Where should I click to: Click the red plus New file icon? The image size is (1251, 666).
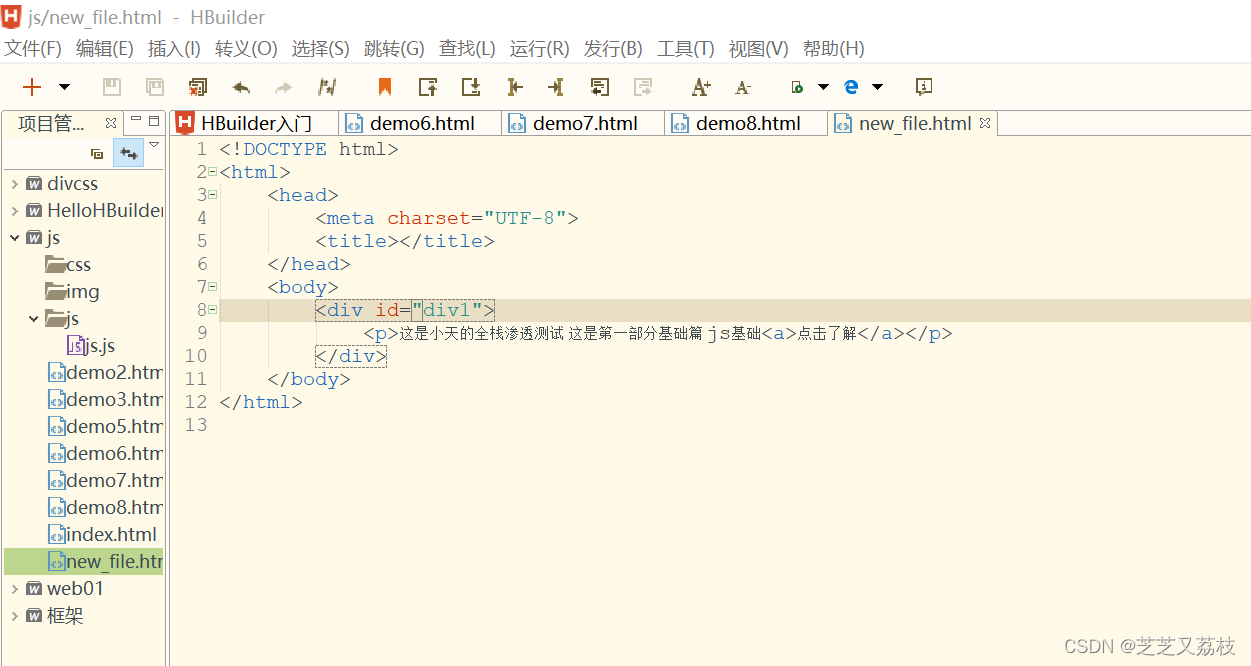tap(32, 87)
